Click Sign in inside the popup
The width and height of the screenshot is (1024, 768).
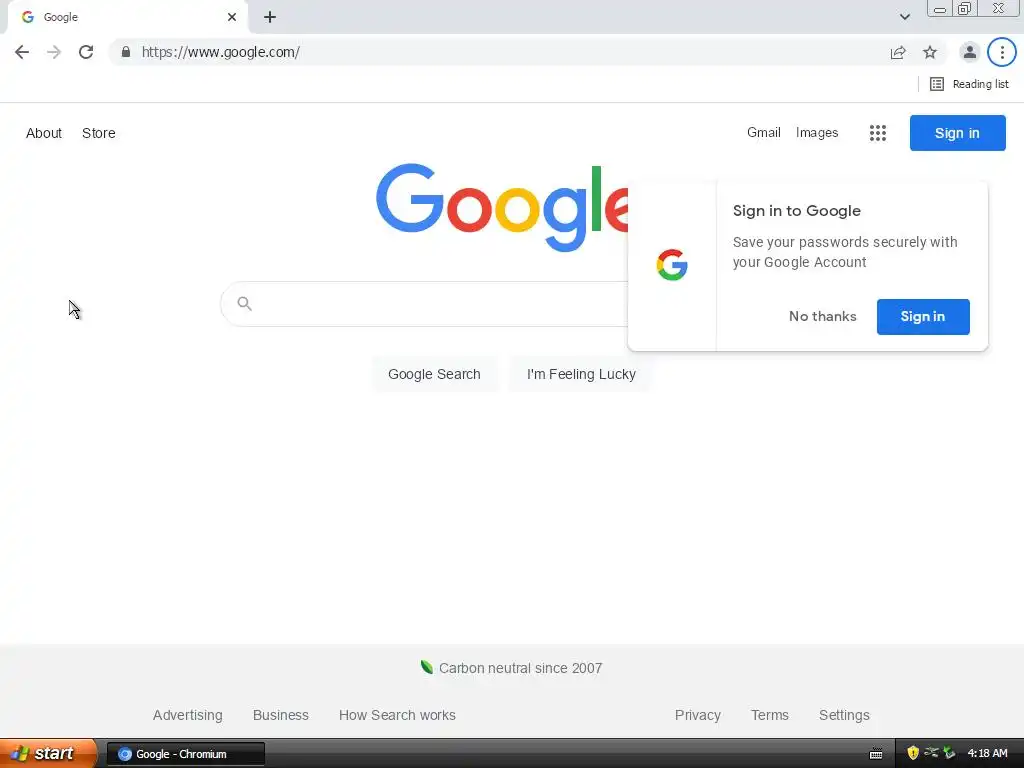coord(923,317)
